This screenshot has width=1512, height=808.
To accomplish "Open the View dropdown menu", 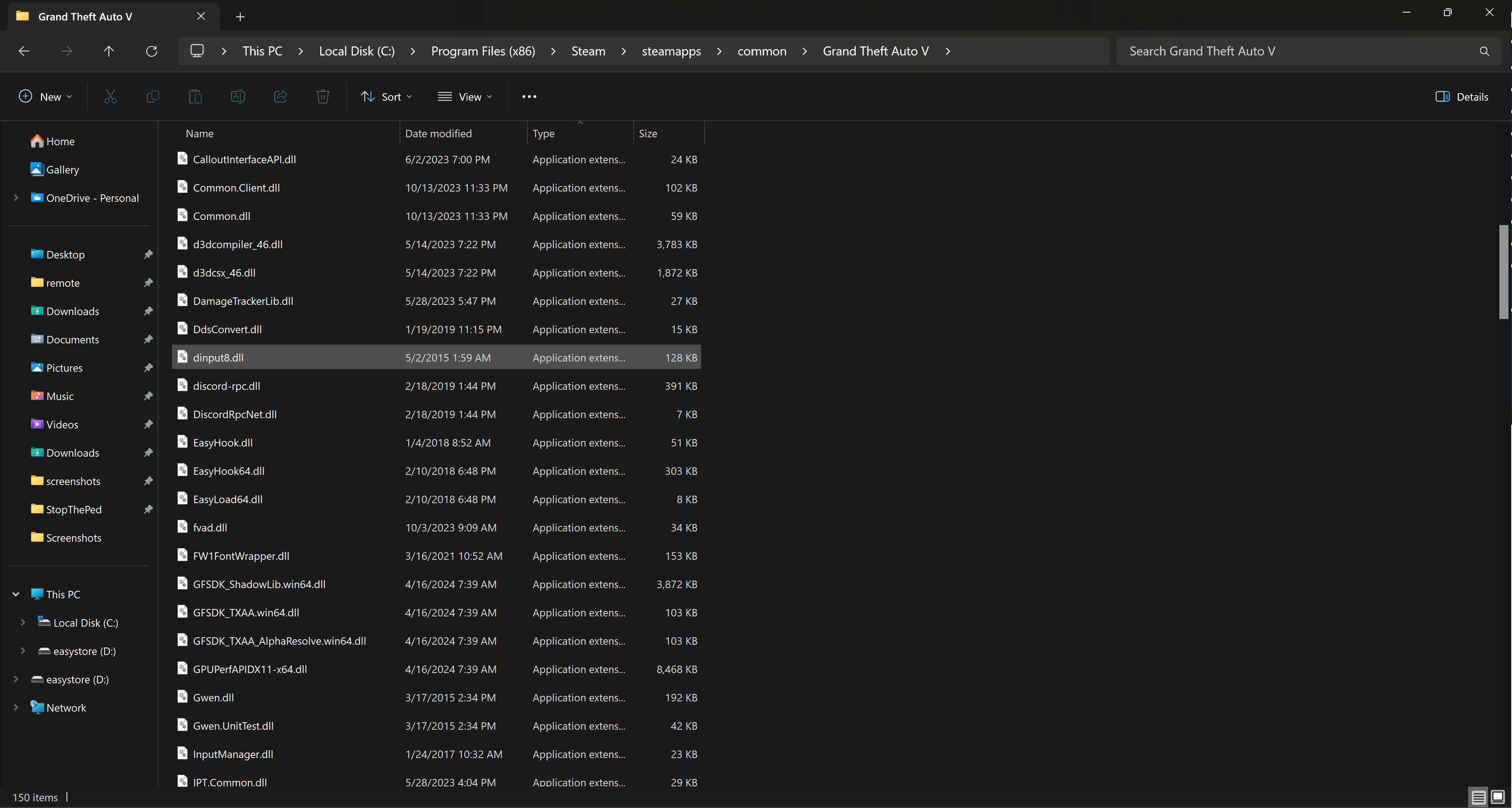I will 465,97.
